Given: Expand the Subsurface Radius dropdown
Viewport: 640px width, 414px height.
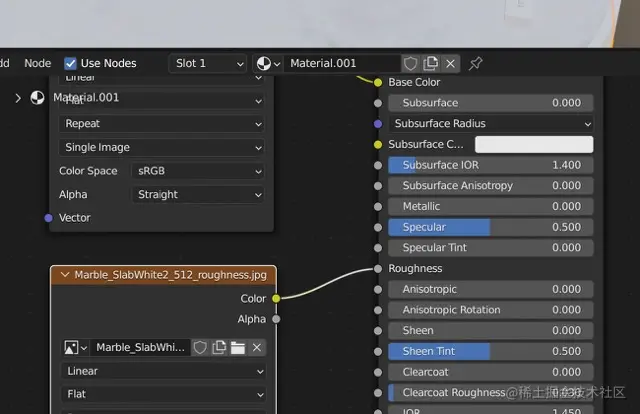Looking at the screenshot, I should point(491,124).
